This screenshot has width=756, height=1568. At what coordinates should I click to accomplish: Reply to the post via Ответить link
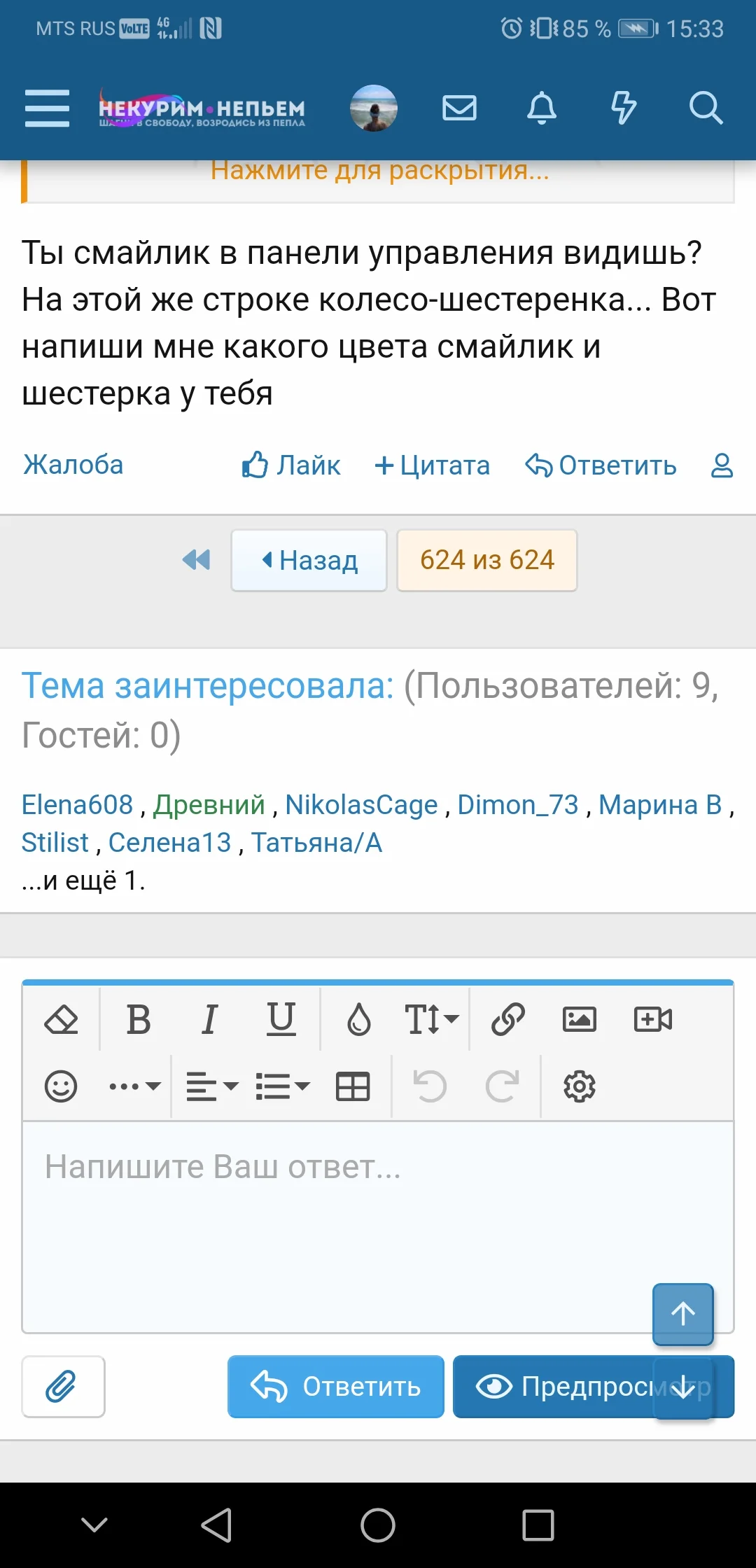coord(601,465)
